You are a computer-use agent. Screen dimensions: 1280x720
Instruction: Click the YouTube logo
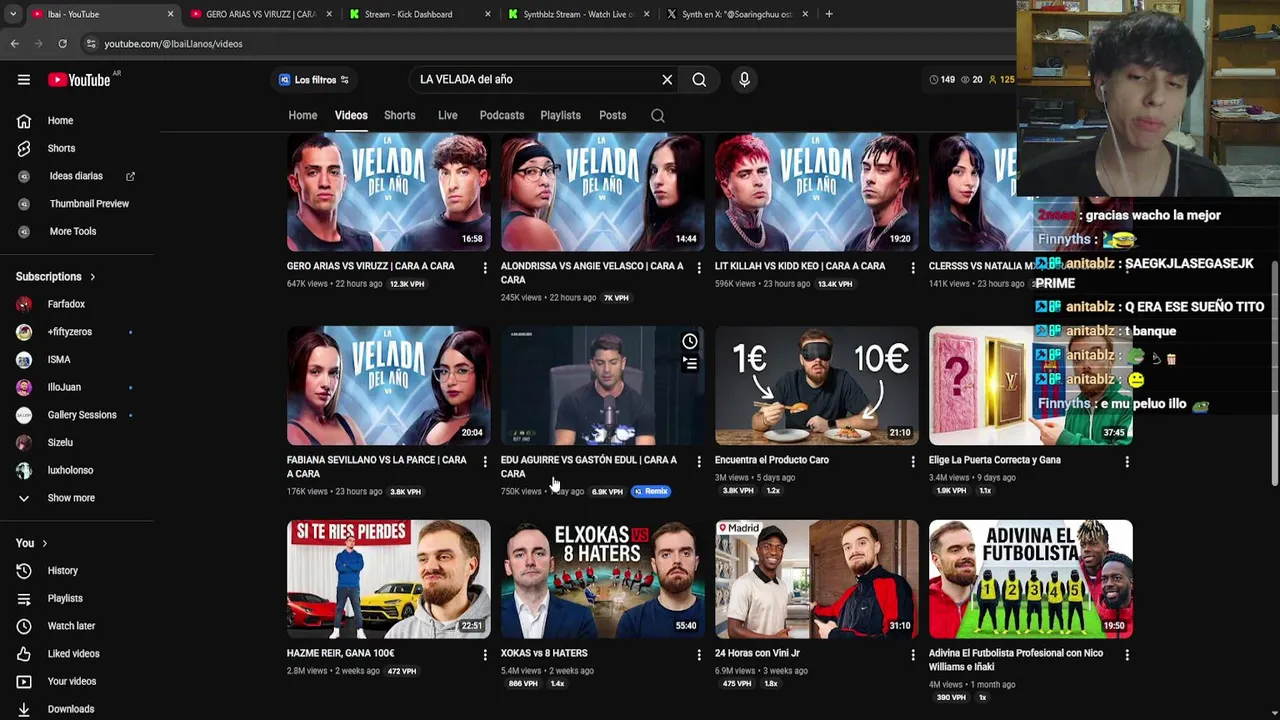point(79,80)
